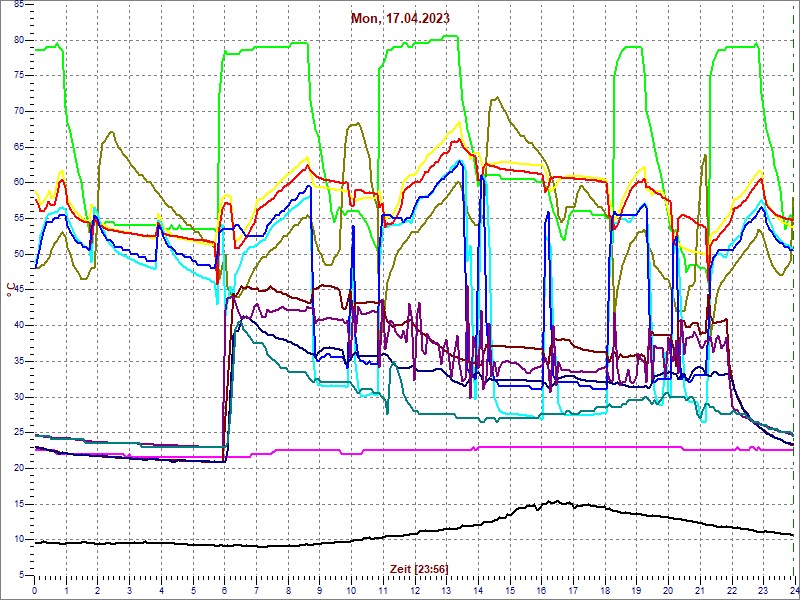
Task: Click the Zeit [23:56] axis label
Action: pyautogui.click(x=419, y=569)
